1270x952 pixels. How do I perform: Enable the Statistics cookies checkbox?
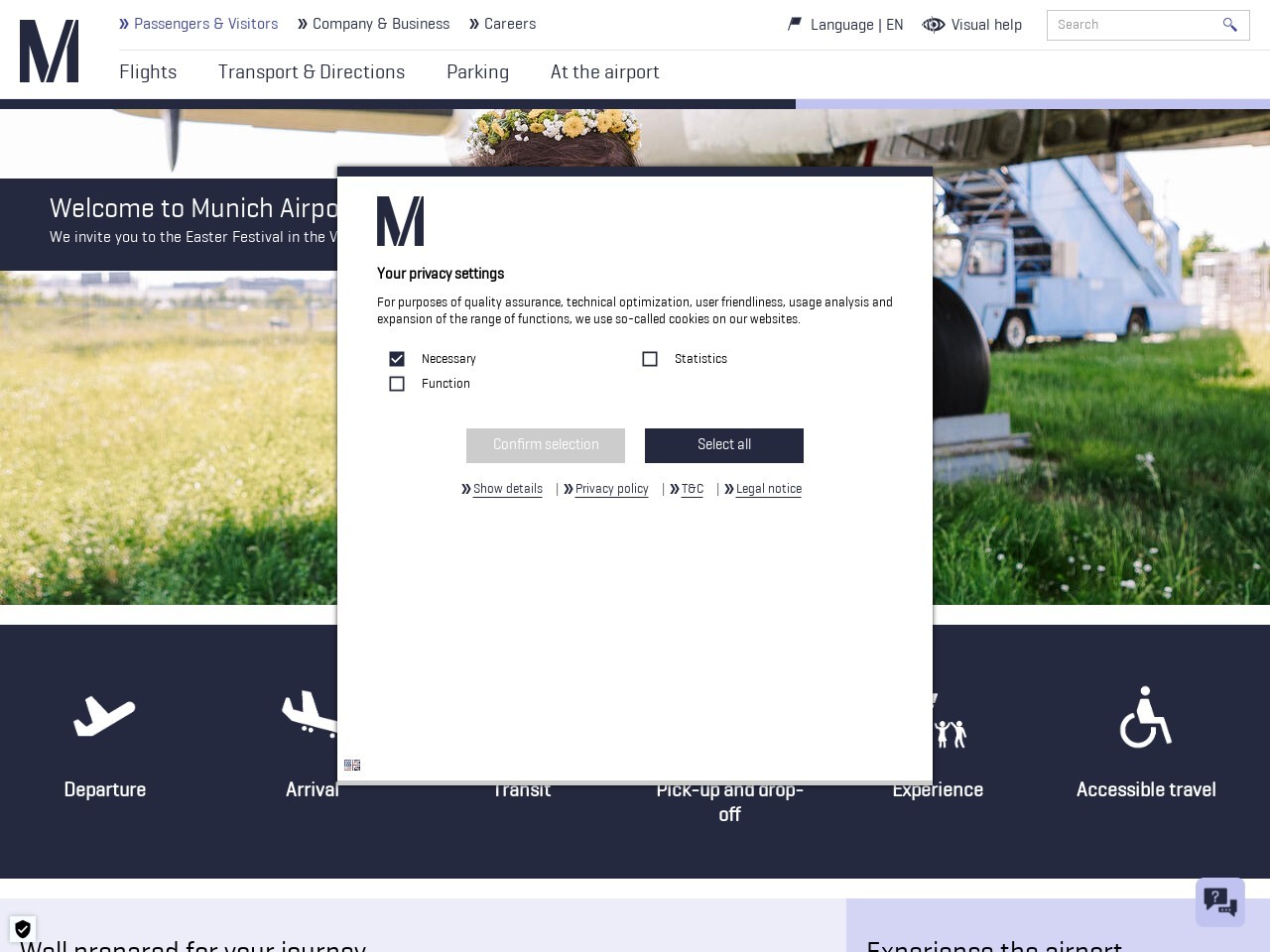pos(650,359)
